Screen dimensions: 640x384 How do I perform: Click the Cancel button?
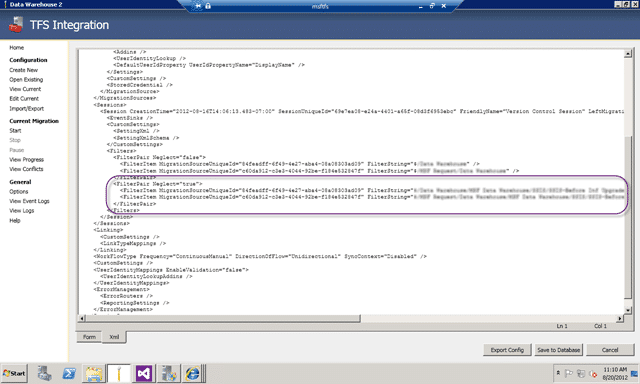coord(610,350)
